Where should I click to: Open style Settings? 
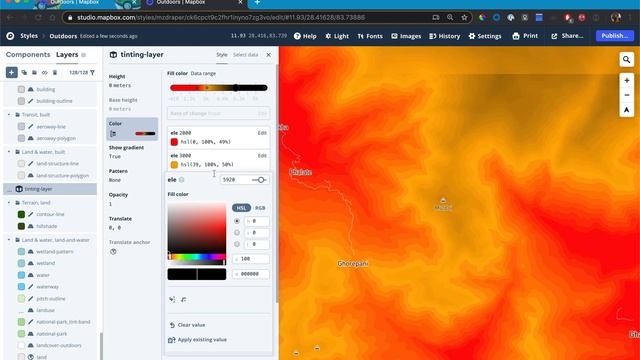point(485,36)
